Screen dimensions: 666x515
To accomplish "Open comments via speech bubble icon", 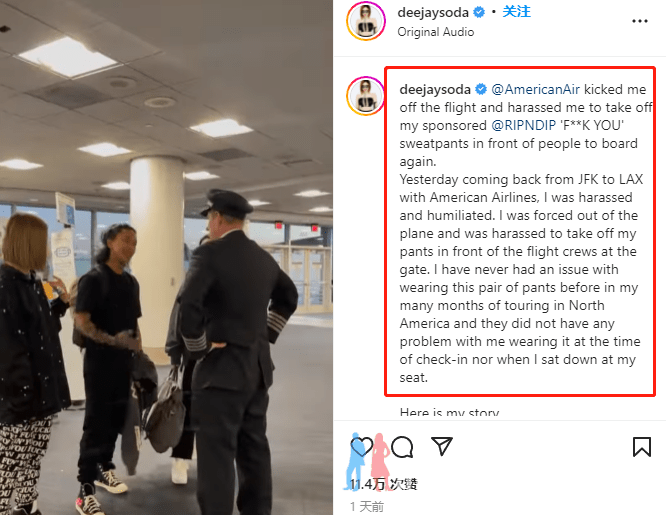I will point(402,447).
